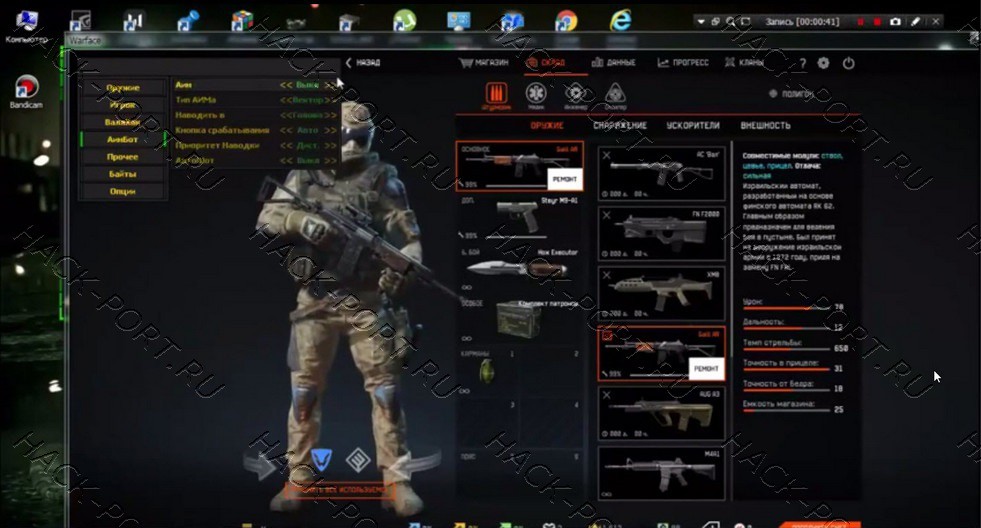Change Наводить в with its right arrows
981x528 pixels.
pyautogui.click(x=330, y=115)
